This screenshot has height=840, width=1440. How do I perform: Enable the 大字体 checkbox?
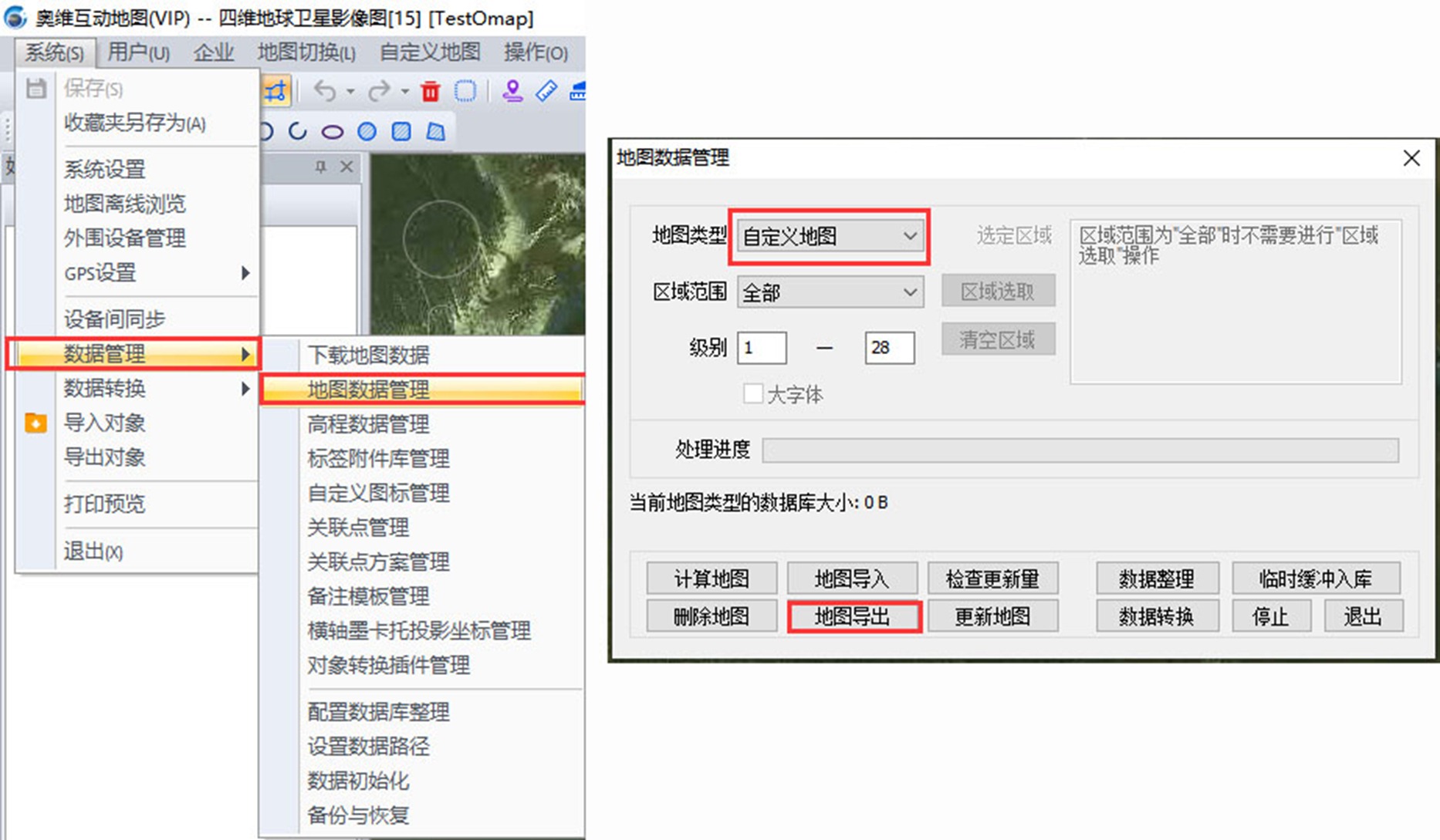coord(753,394)
